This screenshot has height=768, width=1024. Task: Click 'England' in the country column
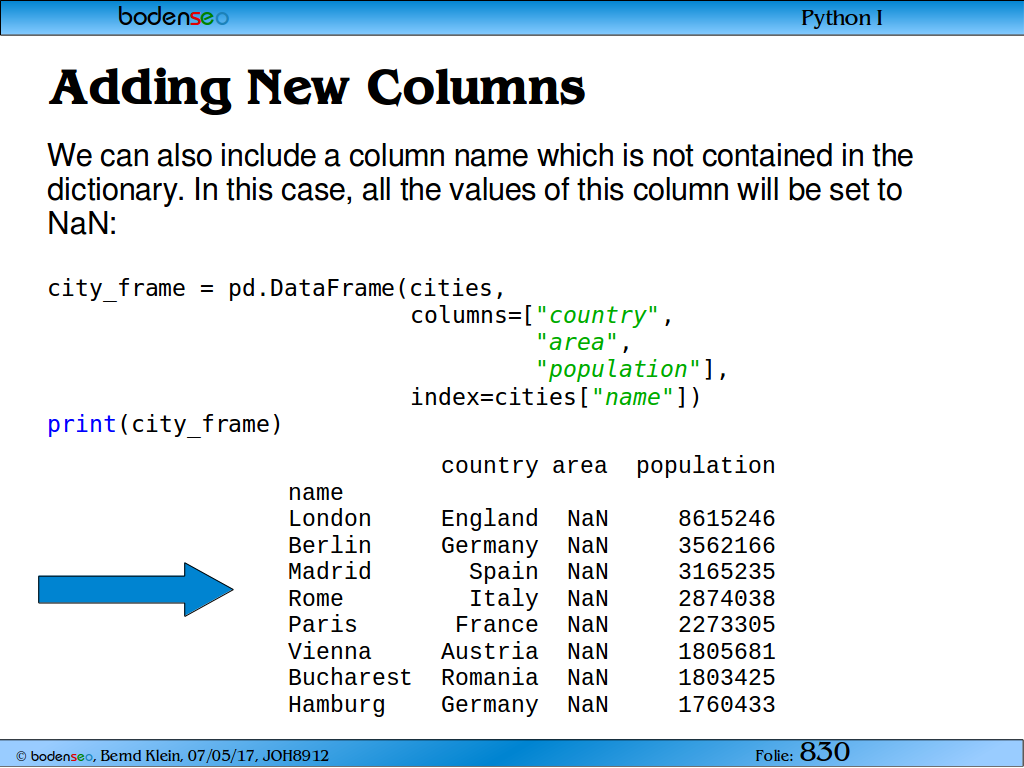coord(490,519)
